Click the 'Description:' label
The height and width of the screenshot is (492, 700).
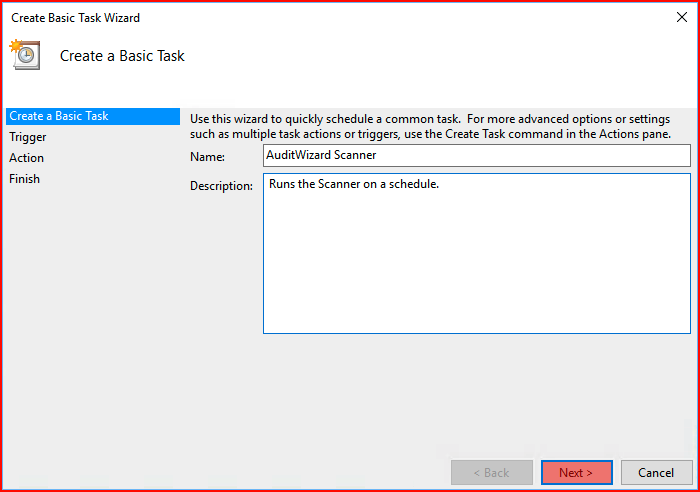[x=221, y=186]
